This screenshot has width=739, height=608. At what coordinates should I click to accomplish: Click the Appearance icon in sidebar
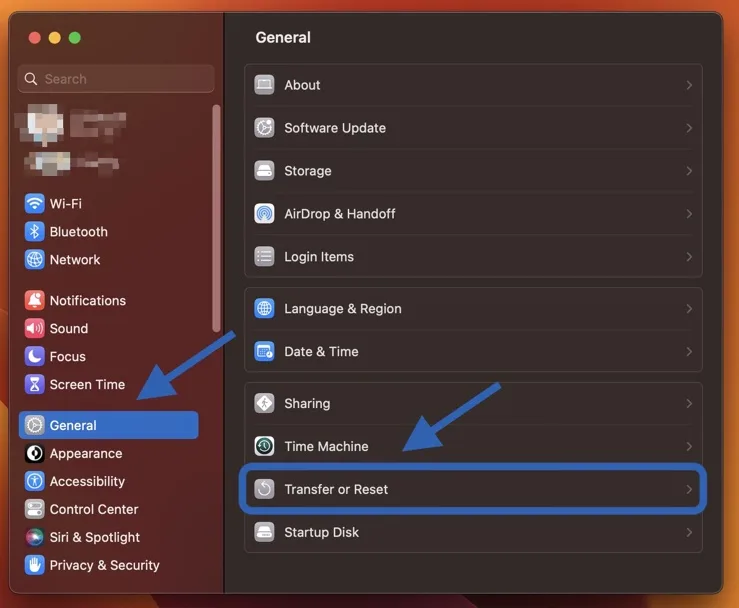34,453
